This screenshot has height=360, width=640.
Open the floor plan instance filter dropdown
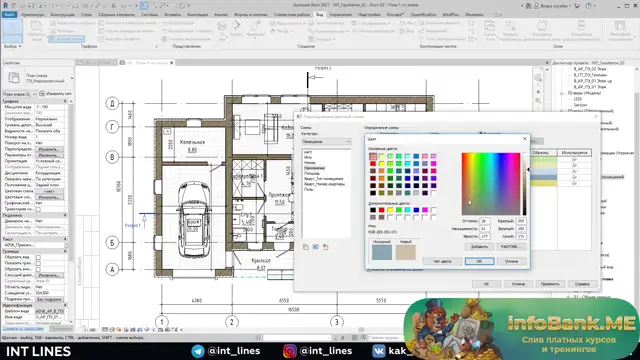[19, 94]
